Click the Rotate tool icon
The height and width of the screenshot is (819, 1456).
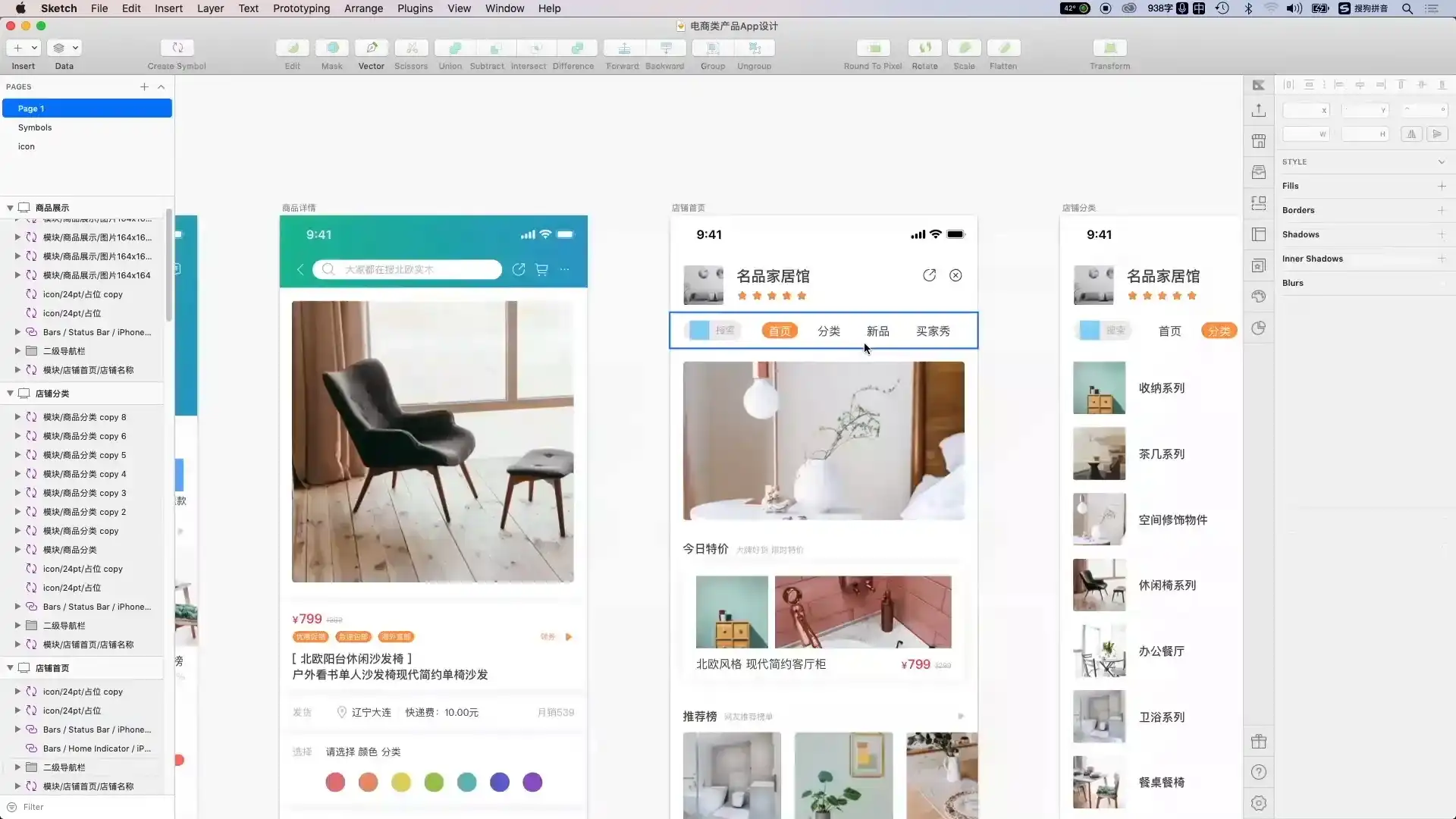tap(924, 49)
